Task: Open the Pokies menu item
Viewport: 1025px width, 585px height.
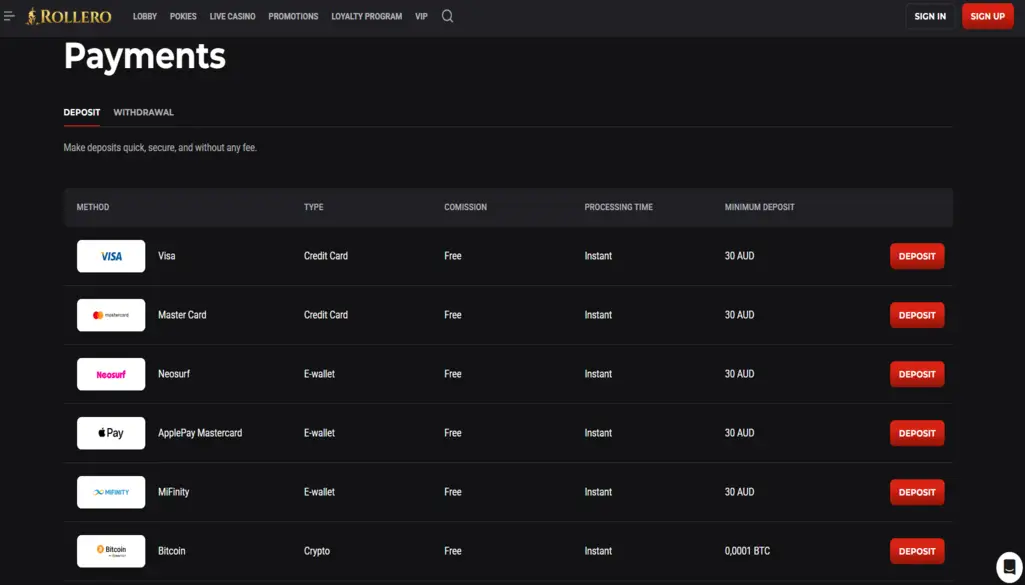Action: [x=183, y=16]
